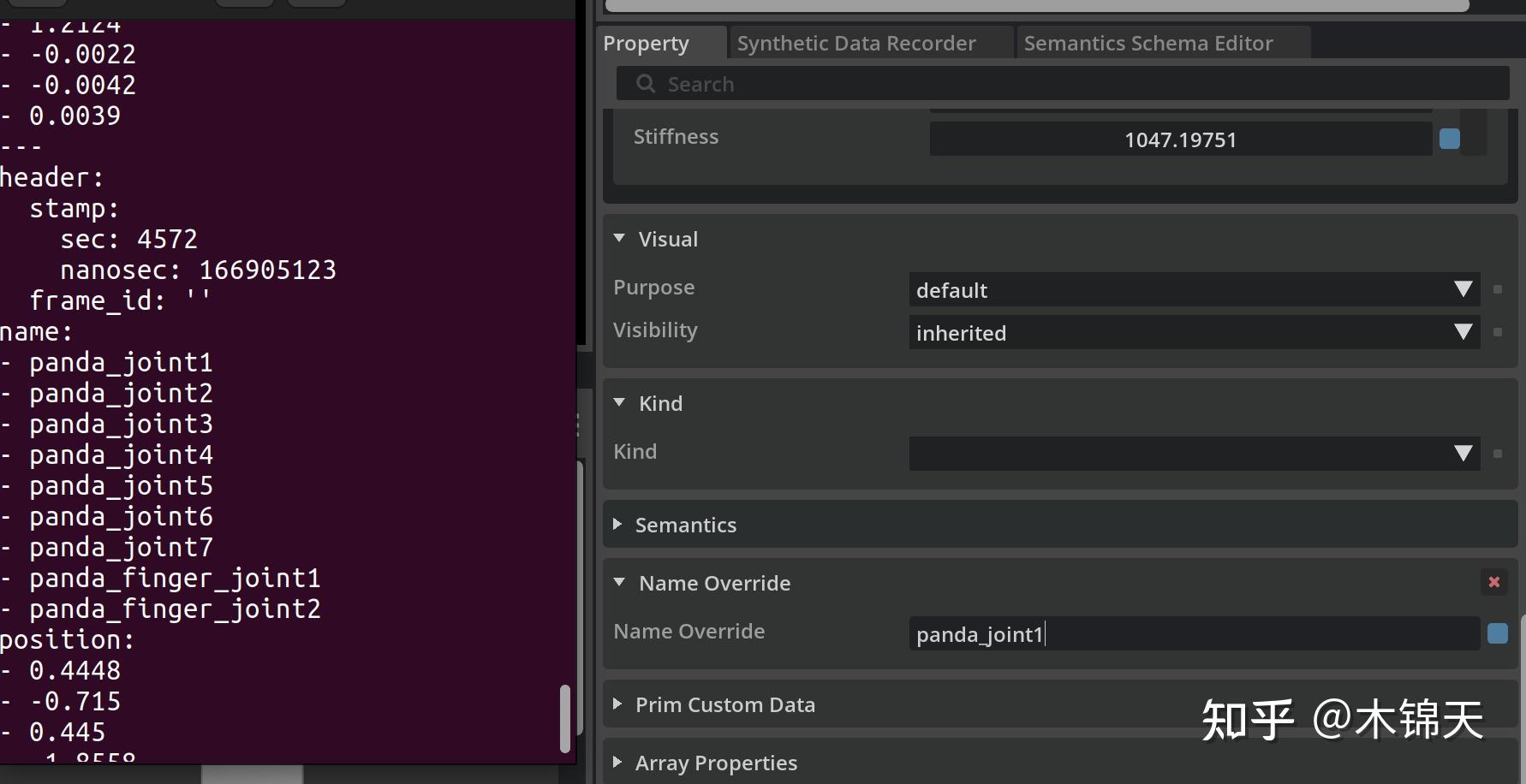The height and width of the screenshot is (784, 1526).
Task: Expand the Semantics section
Action: [618, 525]
